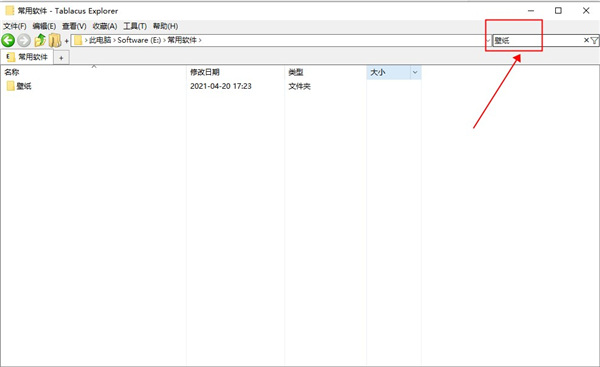
Task: Expand chevron after 此电脑 breadcrumb
Action: point(114,40)
